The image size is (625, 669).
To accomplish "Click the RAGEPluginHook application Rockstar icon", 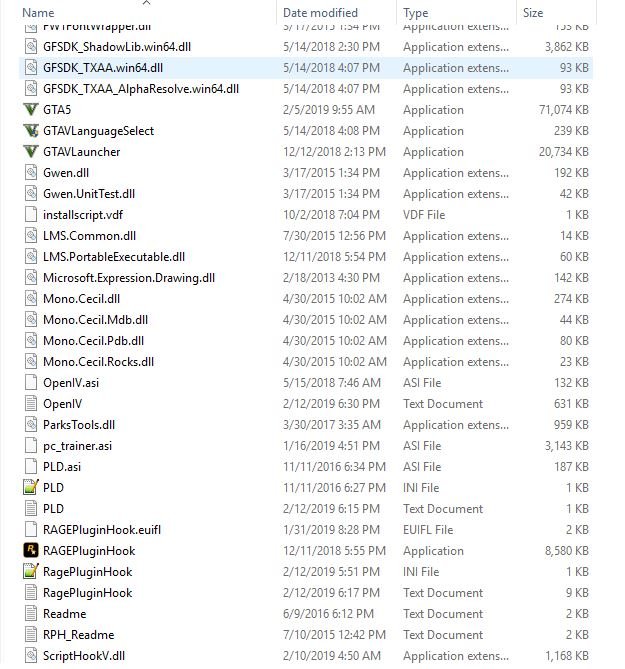I will click(x=31, y=550).
